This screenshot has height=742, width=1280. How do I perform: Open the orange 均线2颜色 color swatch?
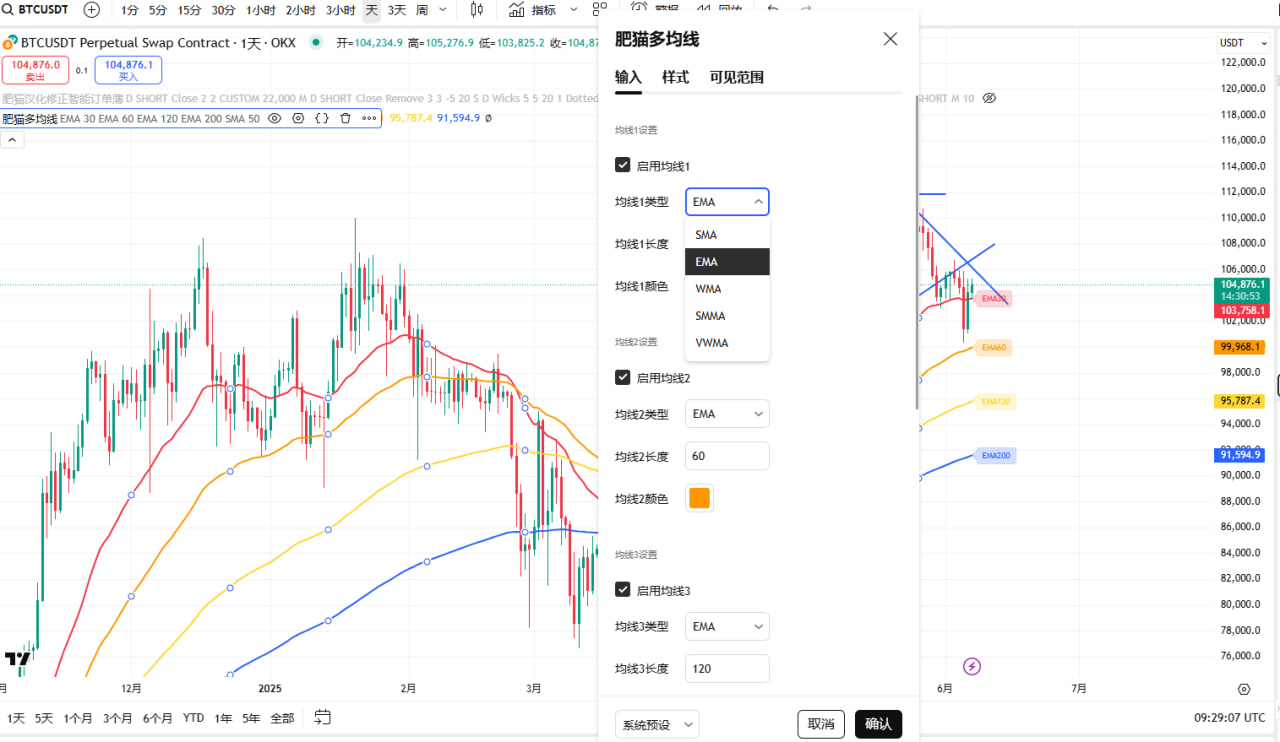699,498
